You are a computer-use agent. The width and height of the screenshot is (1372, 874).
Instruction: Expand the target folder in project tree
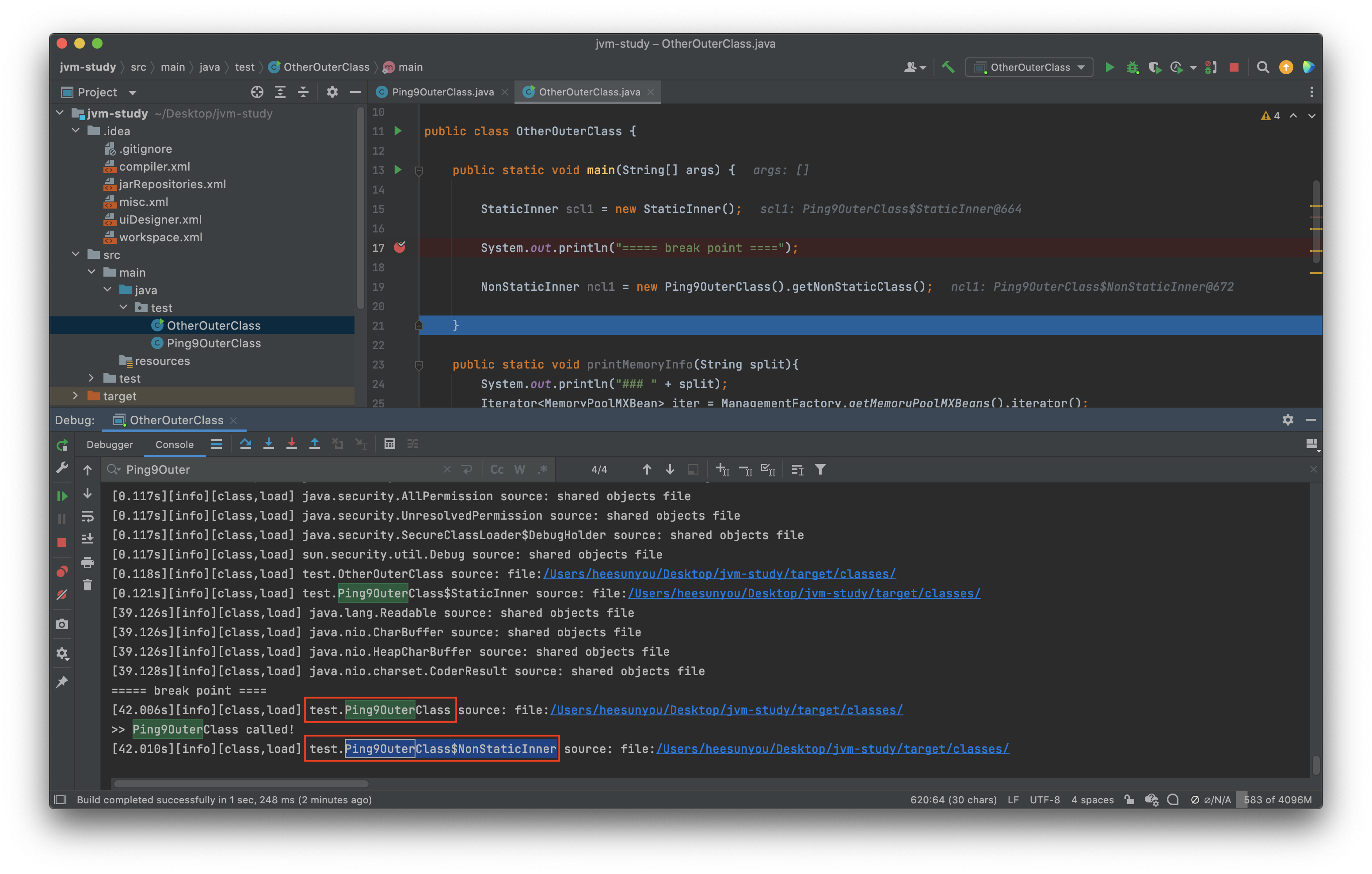(75, 395)
